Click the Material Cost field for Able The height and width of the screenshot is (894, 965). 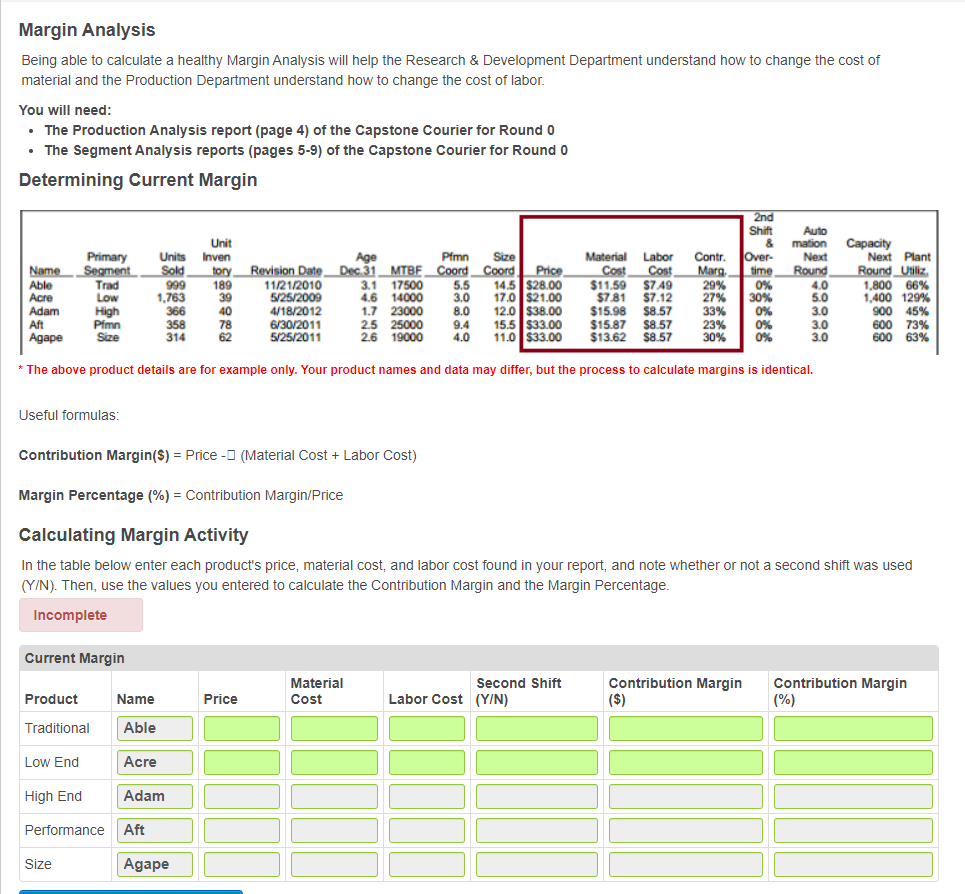click(333, 728)
